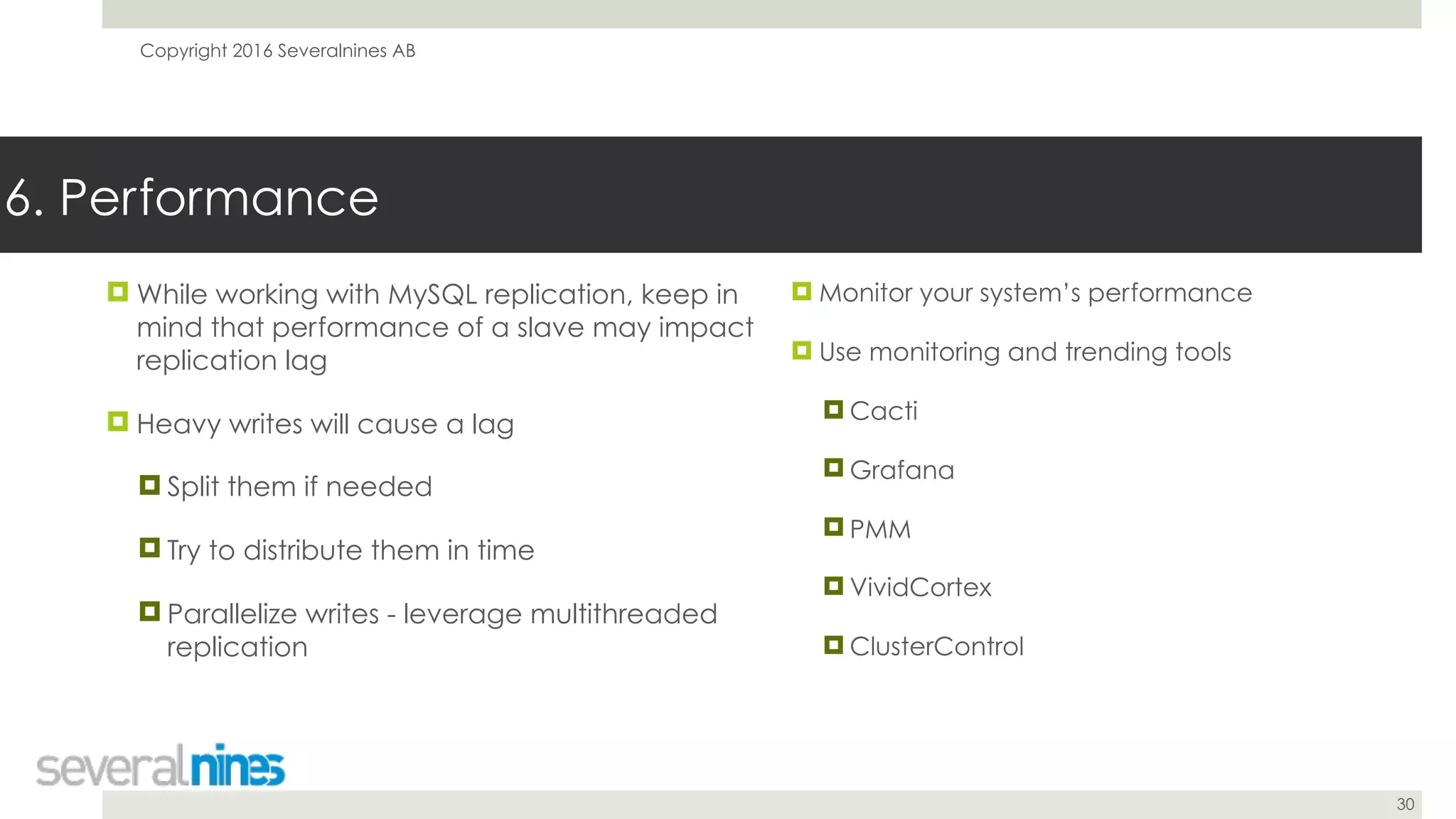
Task: Click the Severalnines logo
Action: click(x=161, y=766)
